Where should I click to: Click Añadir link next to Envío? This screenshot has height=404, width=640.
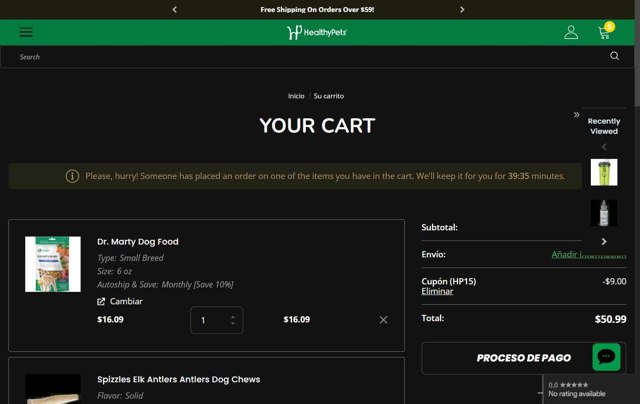click(589, 254)
